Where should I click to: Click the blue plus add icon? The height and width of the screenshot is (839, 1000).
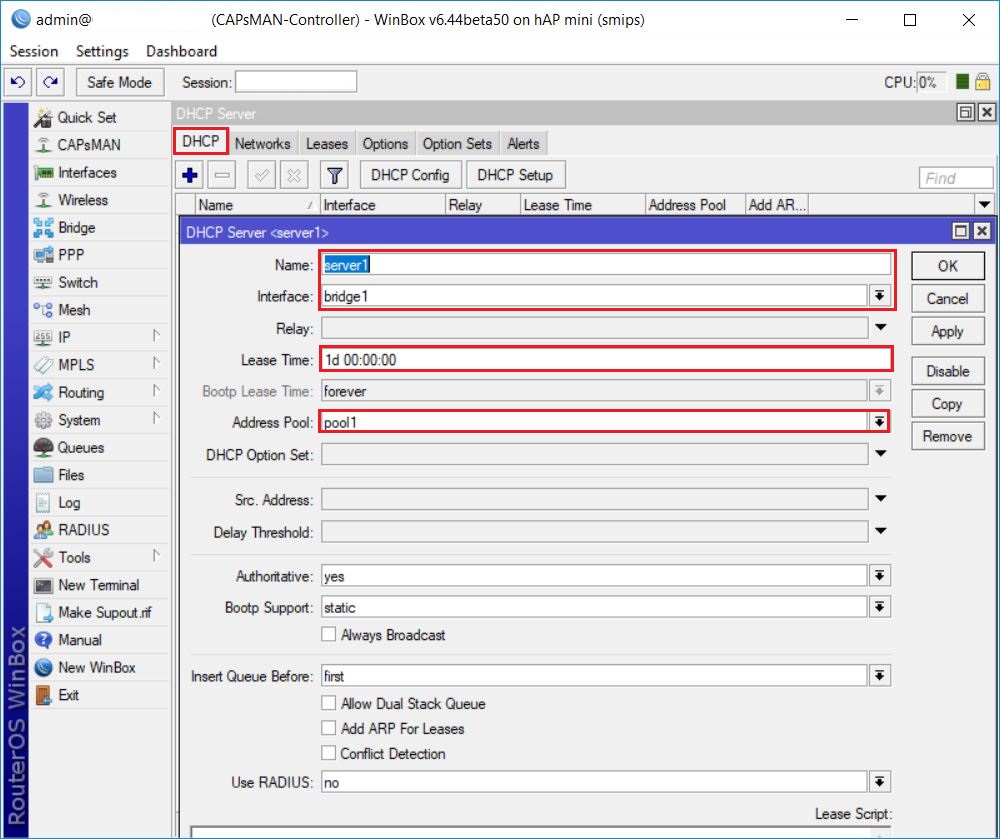(x=190, y=175)
